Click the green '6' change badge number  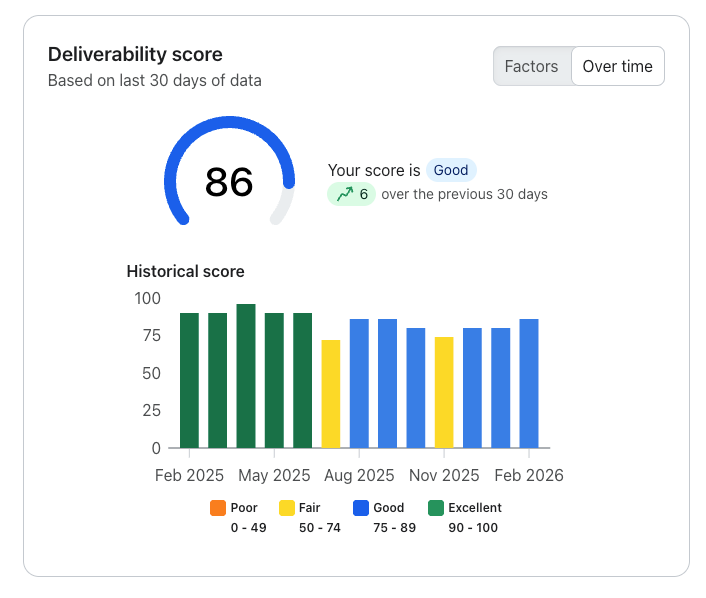click(364, 195)
